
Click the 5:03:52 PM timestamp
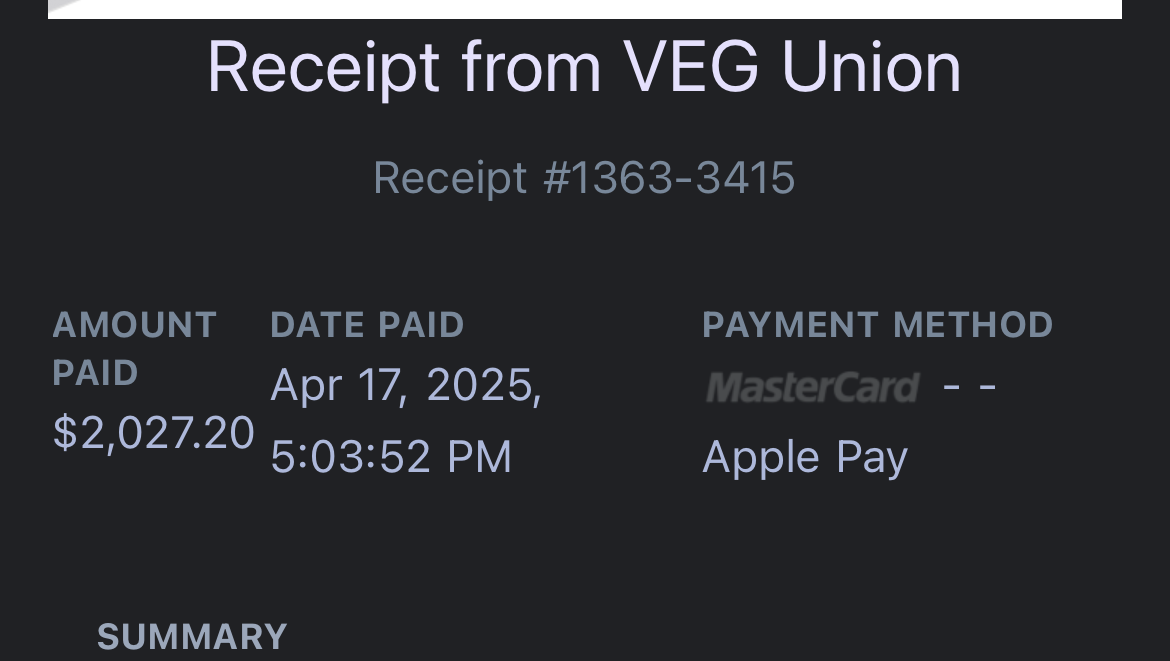(391, 457)
